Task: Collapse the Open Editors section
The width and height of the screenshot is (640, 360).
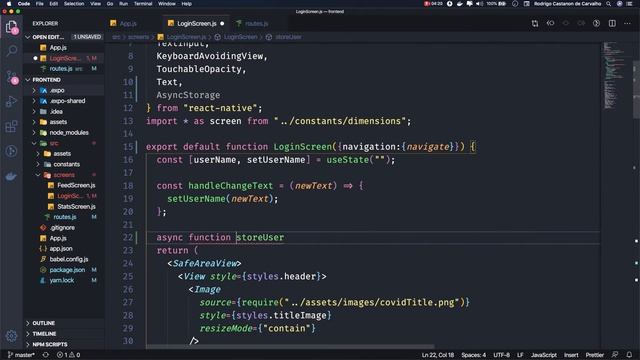Action: tap(28, 37)
